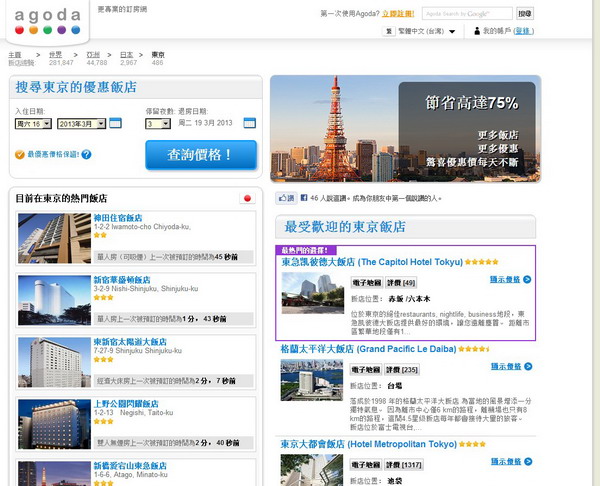The height and width of the screenshot is (486, 600).
Task: Click the Agoda Google search input field
Action: tap(467, 13)
